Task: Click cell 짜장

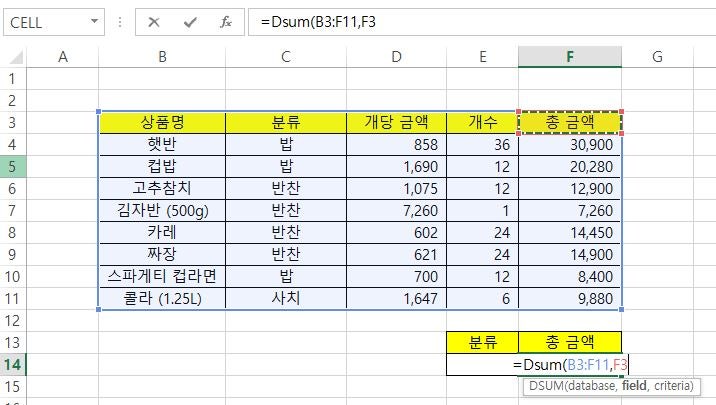Action: point(162,254)
